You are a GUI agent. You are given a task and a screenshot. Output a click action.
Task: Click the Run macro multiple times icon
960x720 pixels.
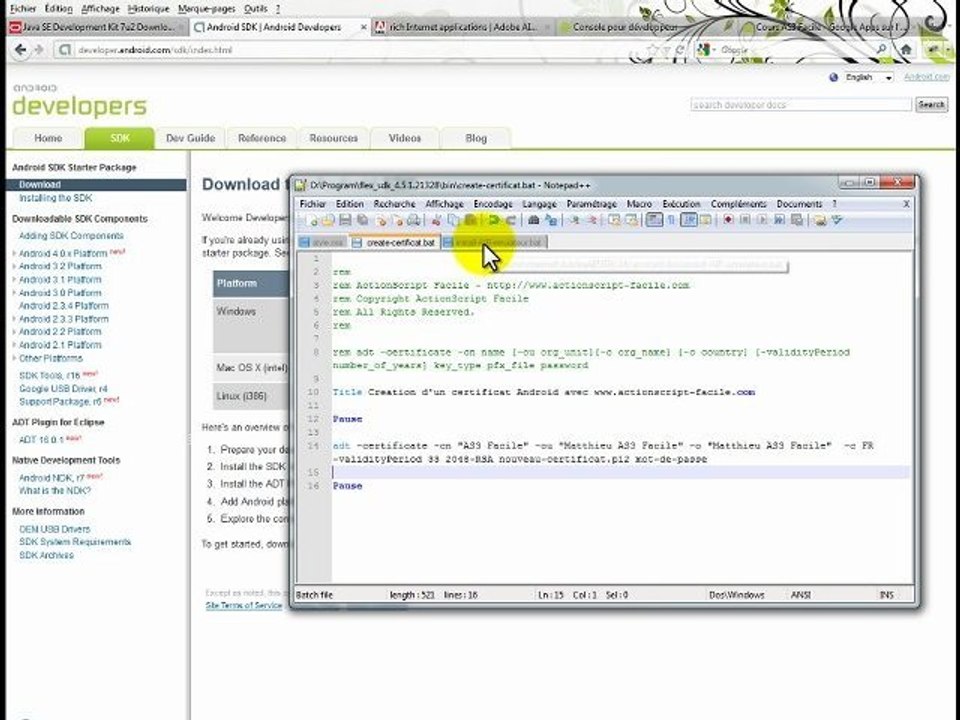779,220
